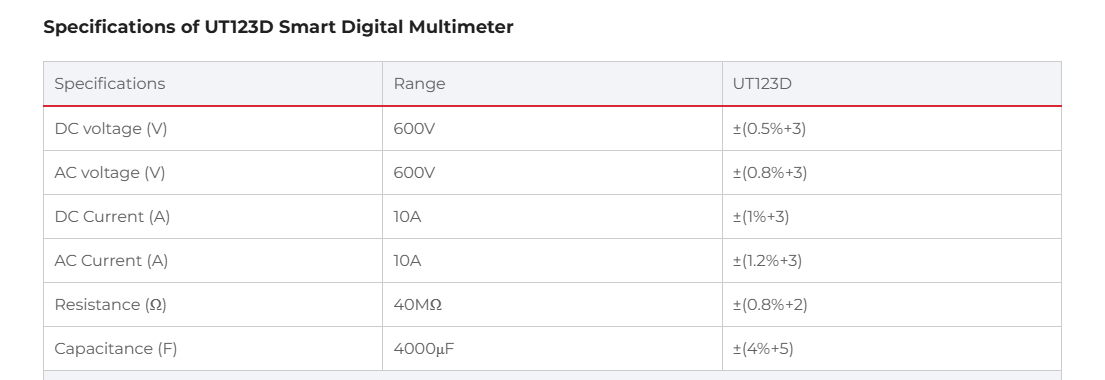Click the ±(4%+5) accuracy value
The image size is (1105, 380).
[x=763, y=348]
